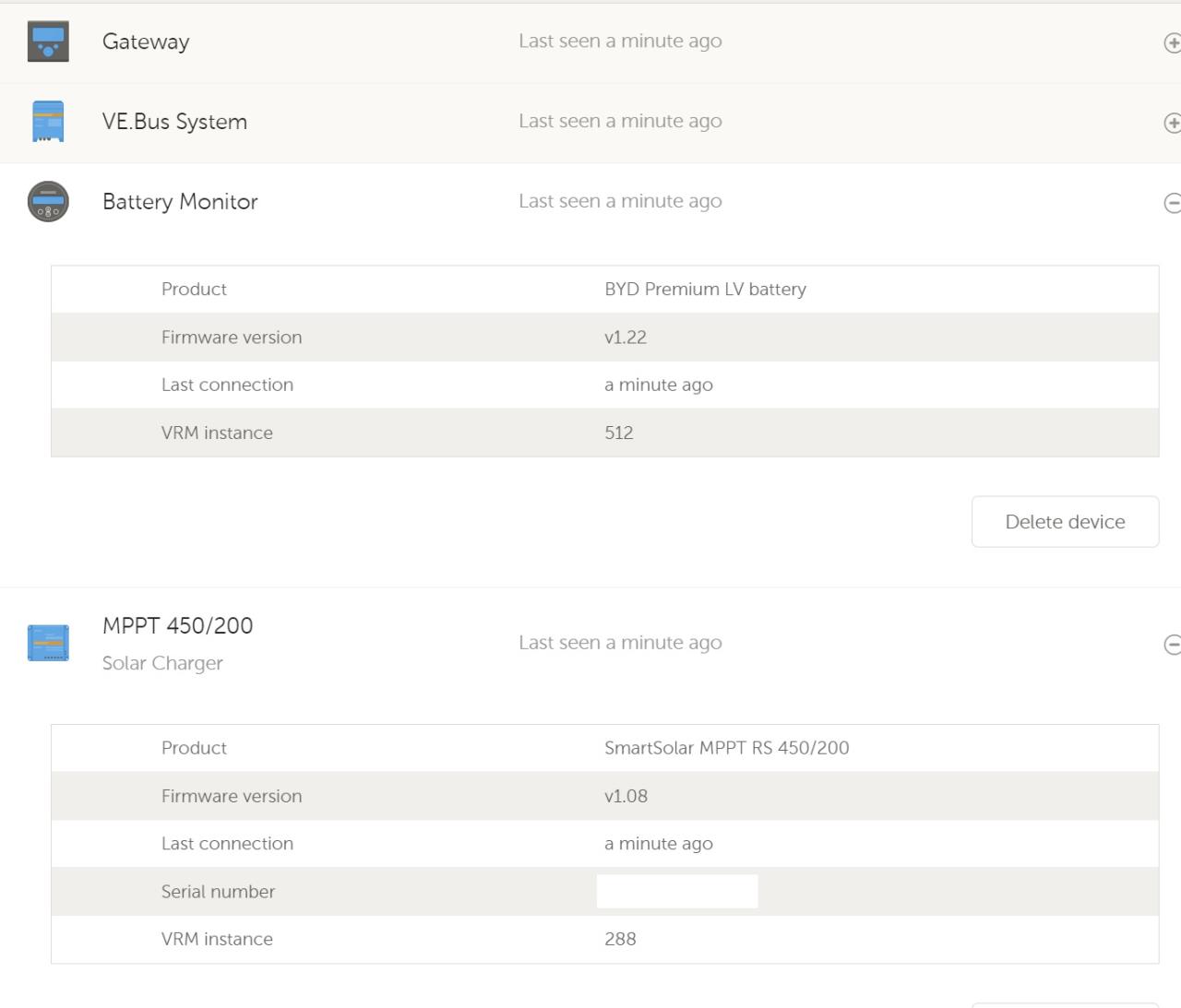Click the Solar Charger subtitle
1181x1008 pixels.
[162, 663]
